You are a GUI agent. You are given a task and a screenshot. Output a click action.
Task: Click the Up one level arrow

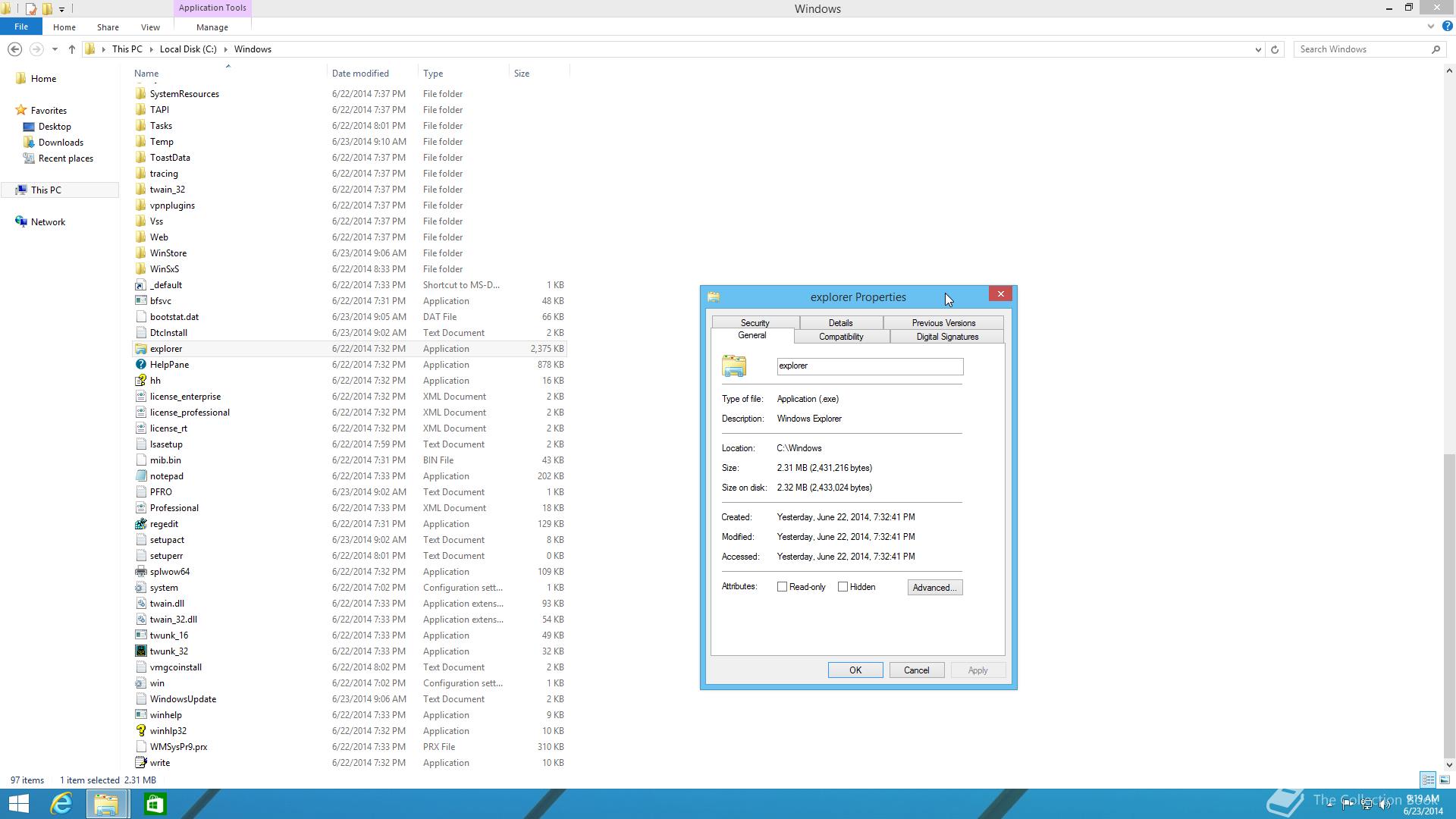coord(71,49)
